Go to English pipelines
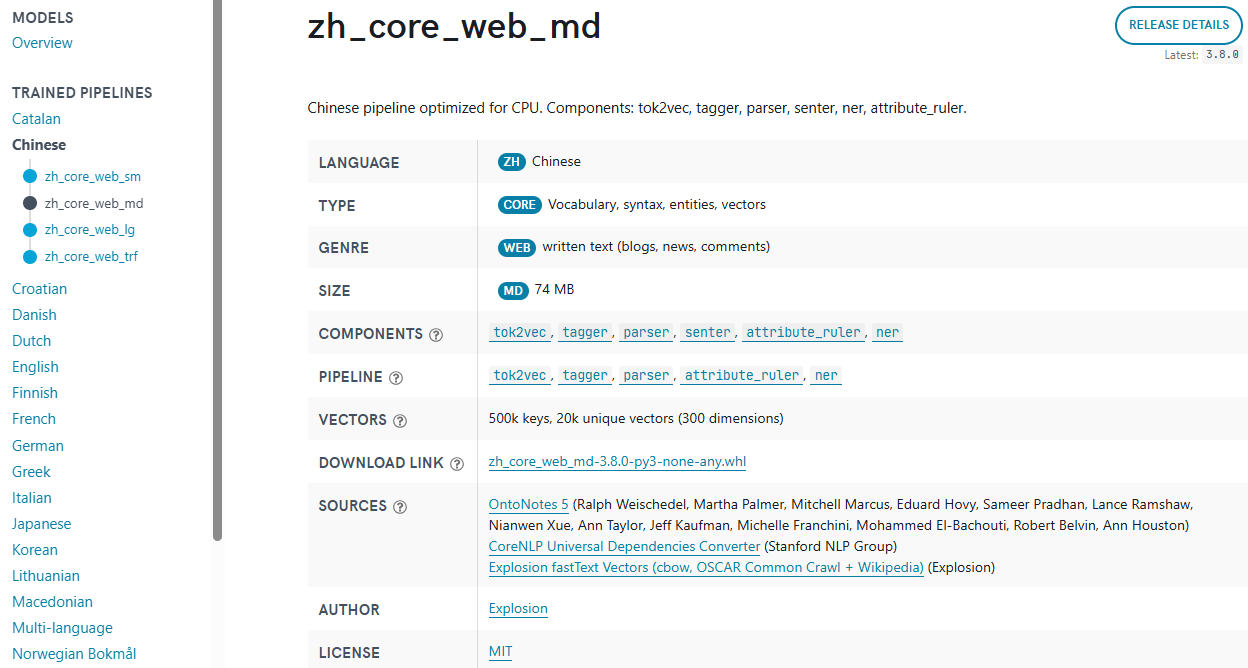 (35, 367)
